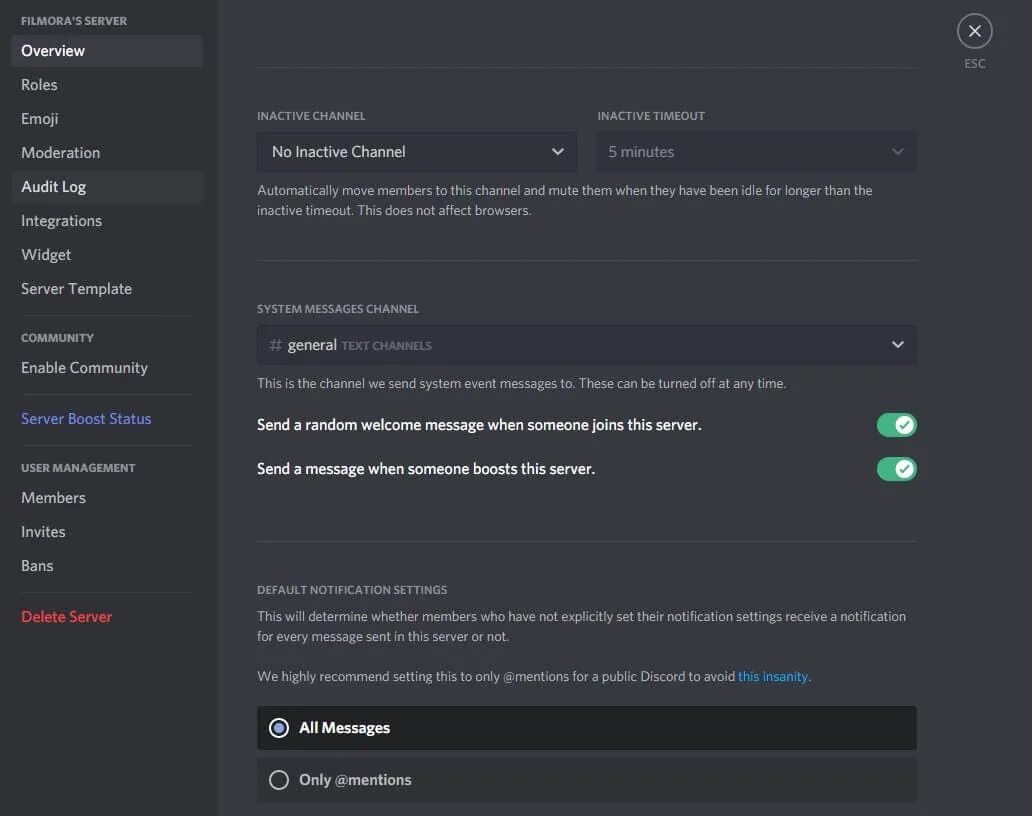Open System Messages Channel general dropdown
Screen dimensions: 1032x816
(586, 345)
